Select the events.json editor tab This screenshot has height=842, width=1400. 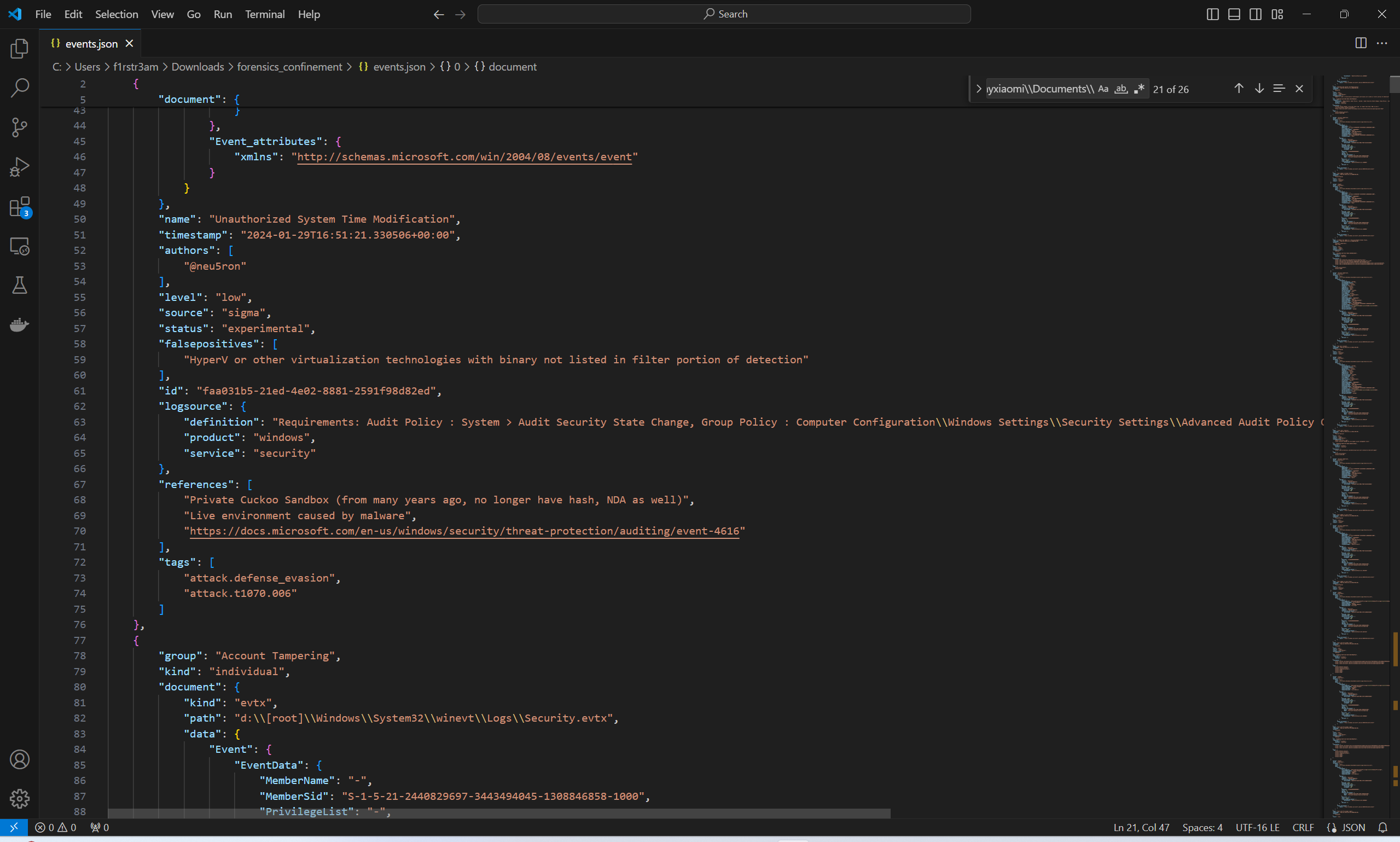[x=91, y=44]
